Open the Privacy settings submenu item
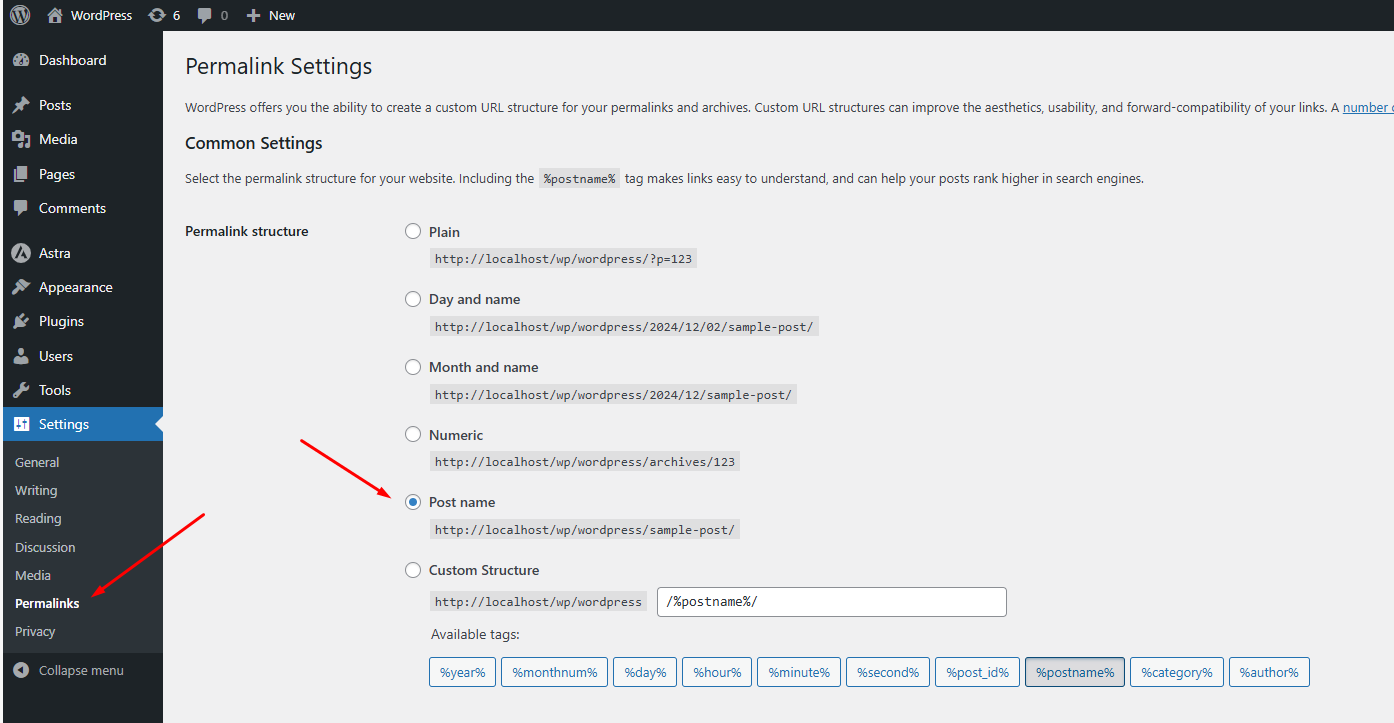This screenshot has height=723, width=1394. pos(35,631)
